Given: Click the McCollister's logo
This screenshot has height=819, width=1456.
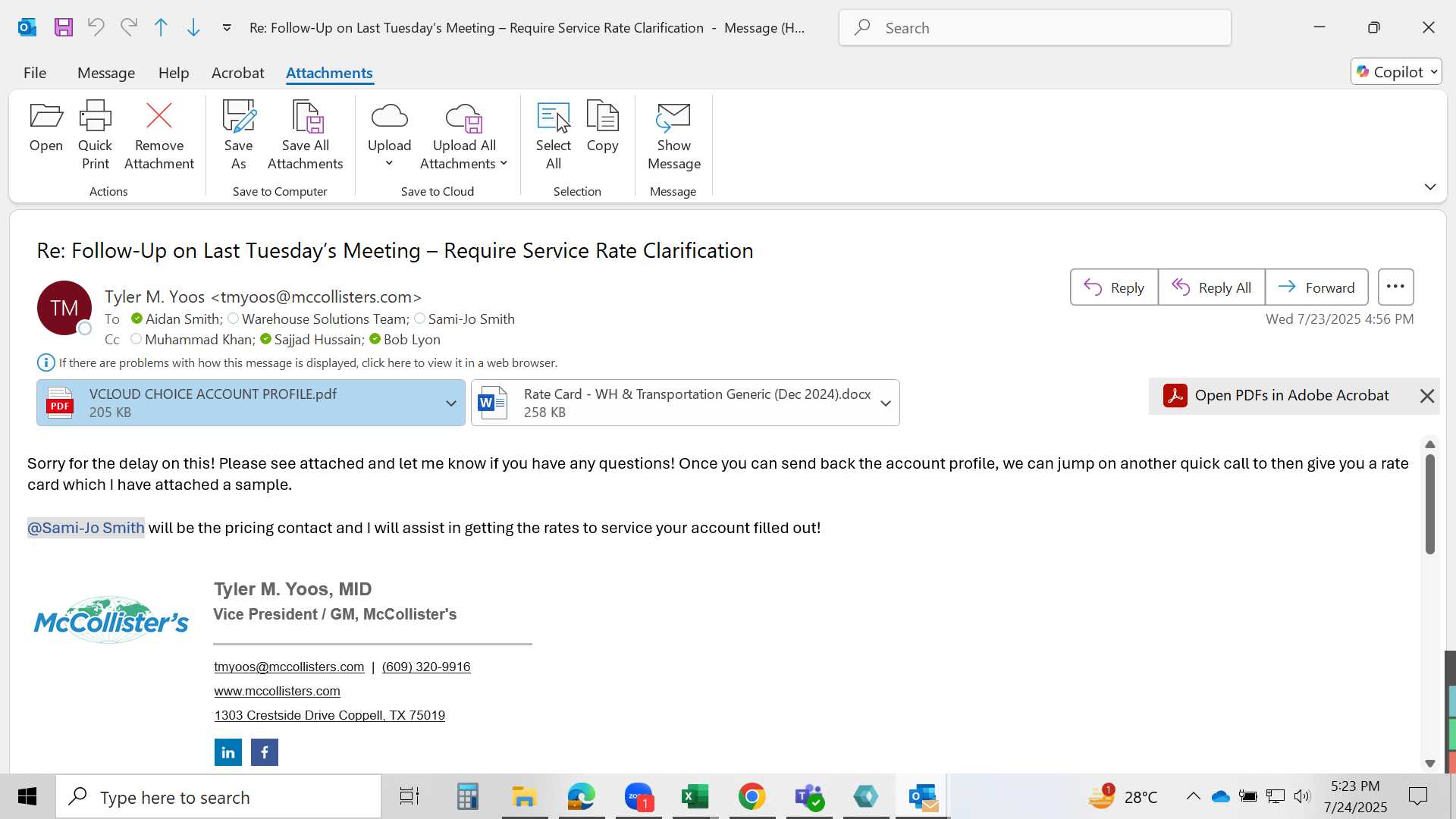Looking at the screenshot, I should coord(111,620).
